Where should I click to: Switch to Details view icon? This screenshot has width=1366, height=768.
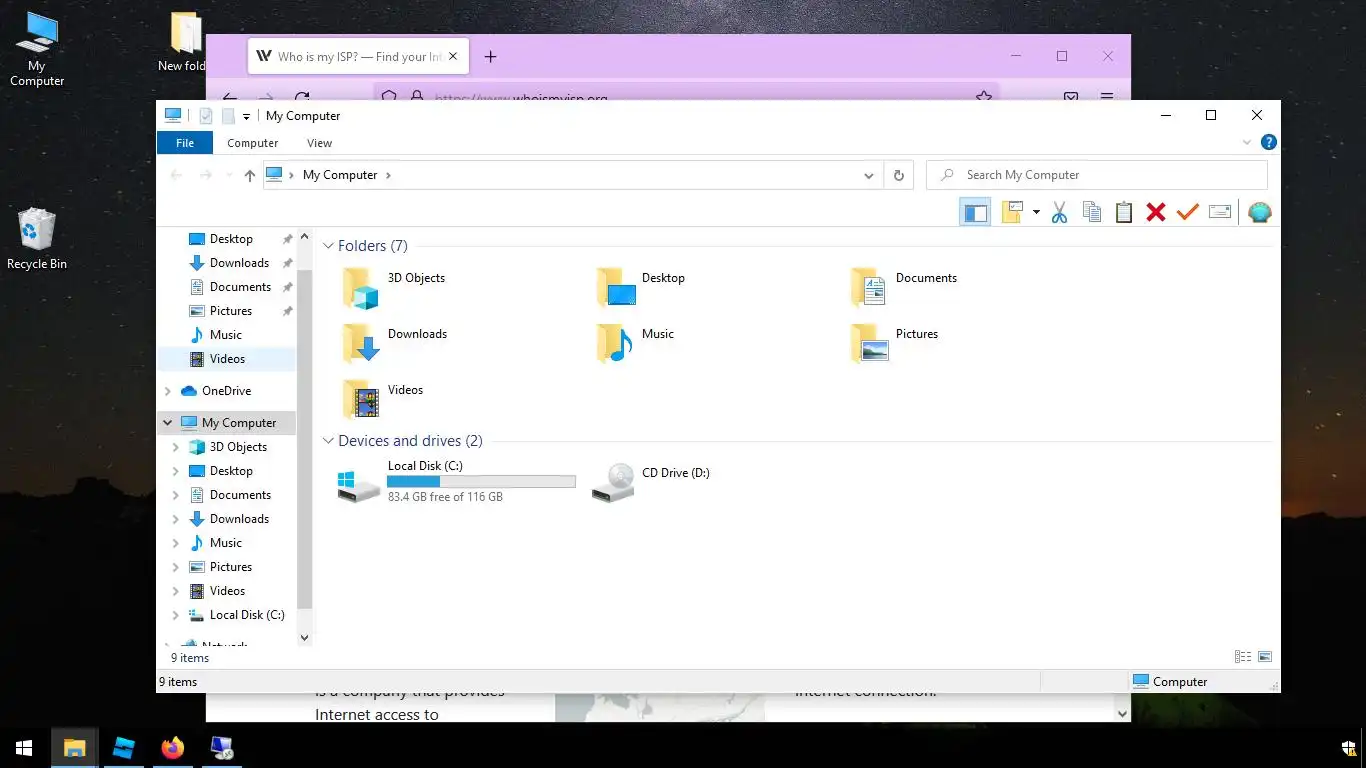tap(1243, 657)
